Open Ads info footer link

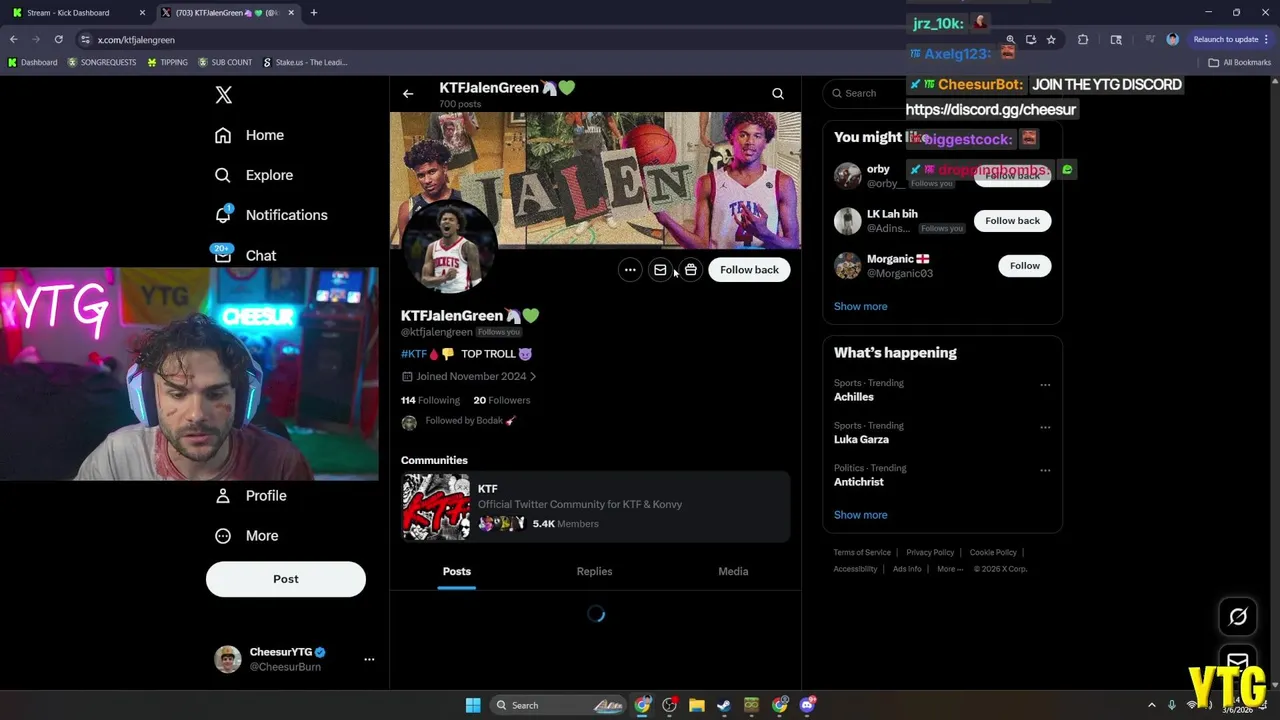(907, 569)
